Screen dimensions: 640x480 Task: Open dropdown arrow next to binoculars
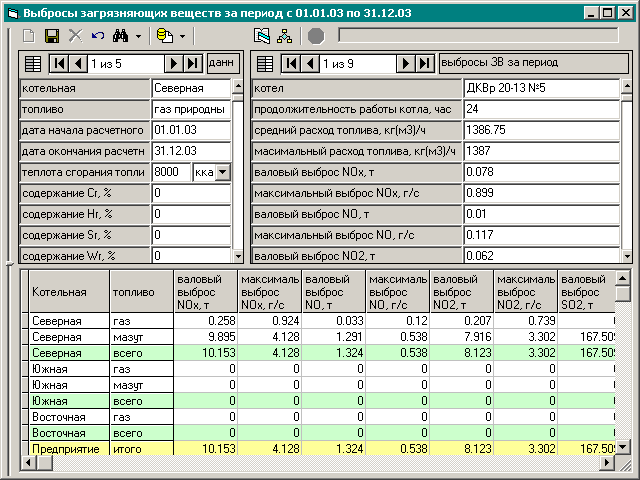click(x=138, y=37)
